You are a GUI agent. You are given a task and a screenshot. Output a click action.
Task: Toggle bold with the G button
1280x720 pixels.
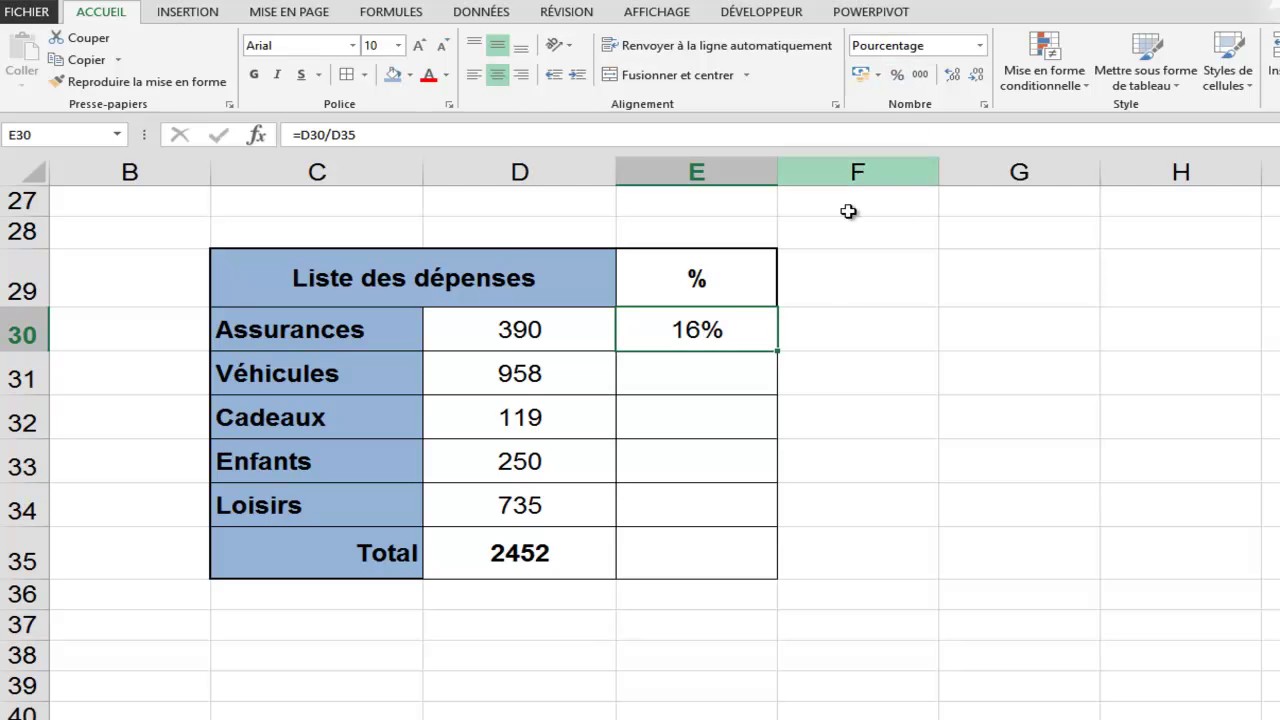click(253, 74)
